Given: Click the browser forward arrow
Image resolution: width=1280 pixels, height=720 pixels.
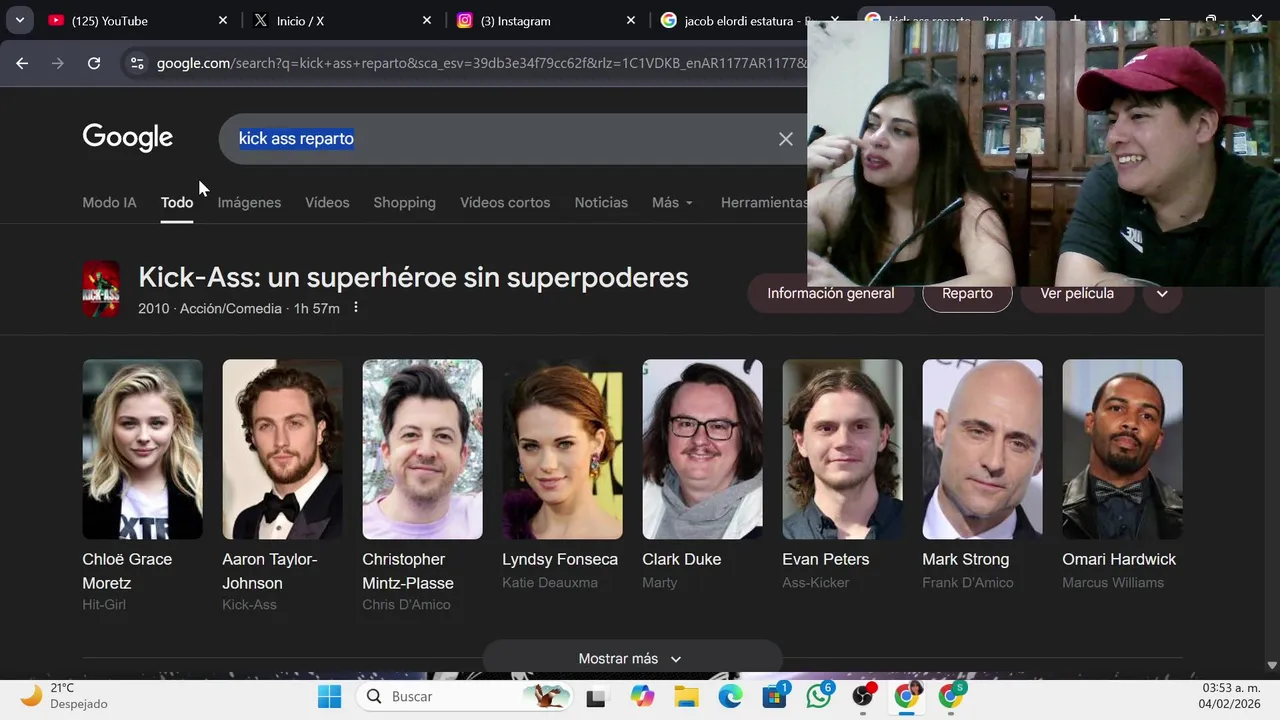Looking at the screenshot, I should (58, 63).
